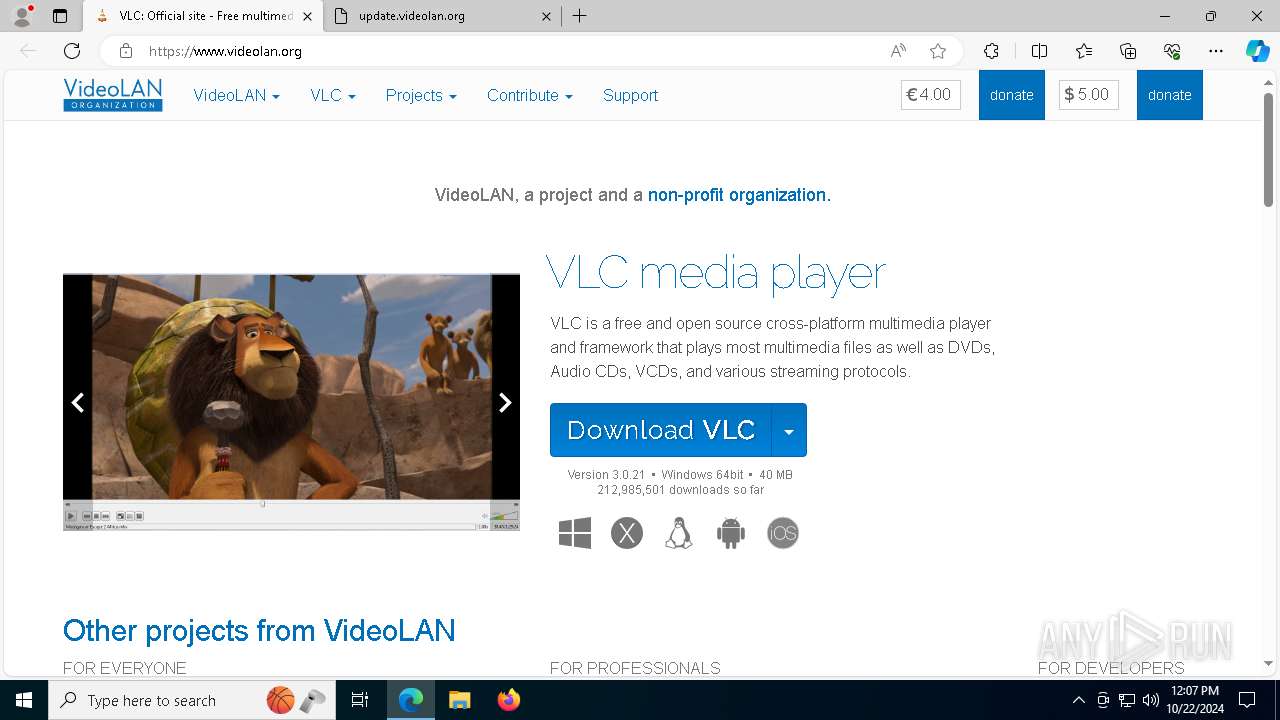Viewport: 1280px width, 720px height.
Task: Open Browser essentials heart icon
Action: pyautogui.click(x=1172, y=51)
